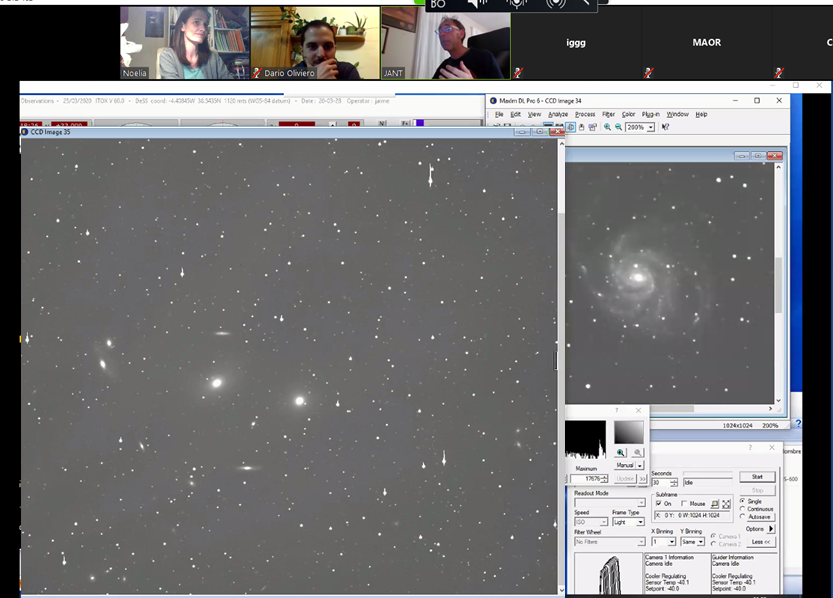
Task: Toggle the Subframe Mouse checkbox
Action: pyautogui.click(x=684, y=503)
